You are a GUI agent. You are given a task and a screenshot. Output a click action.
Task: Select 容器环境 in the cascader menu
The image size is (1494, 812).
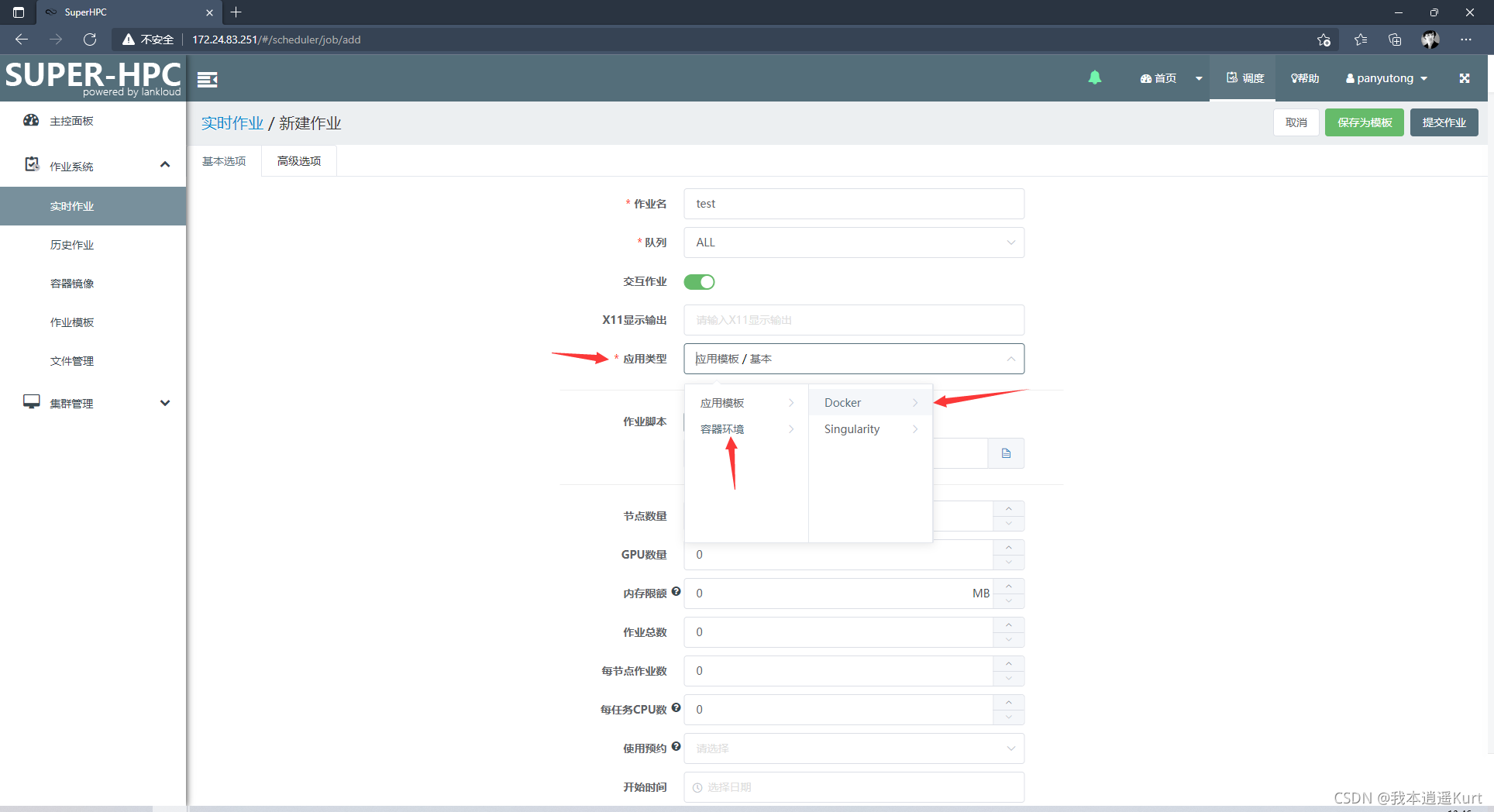(x=746, y=429)
